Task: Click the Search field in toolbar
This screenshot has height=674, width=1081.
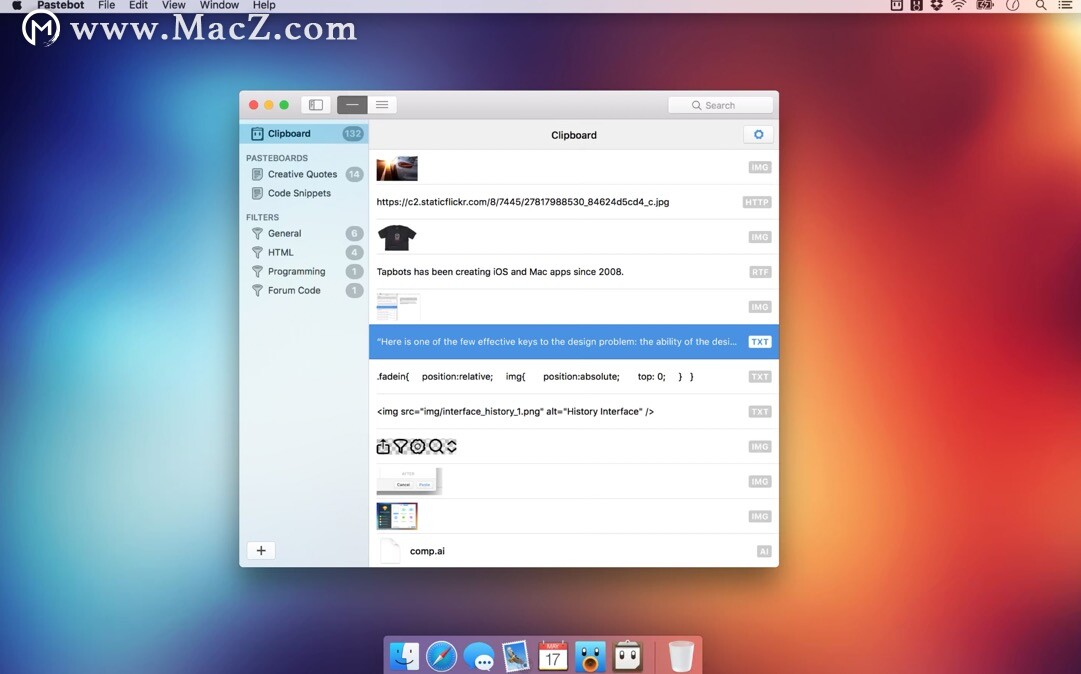Action: (720, 105)
